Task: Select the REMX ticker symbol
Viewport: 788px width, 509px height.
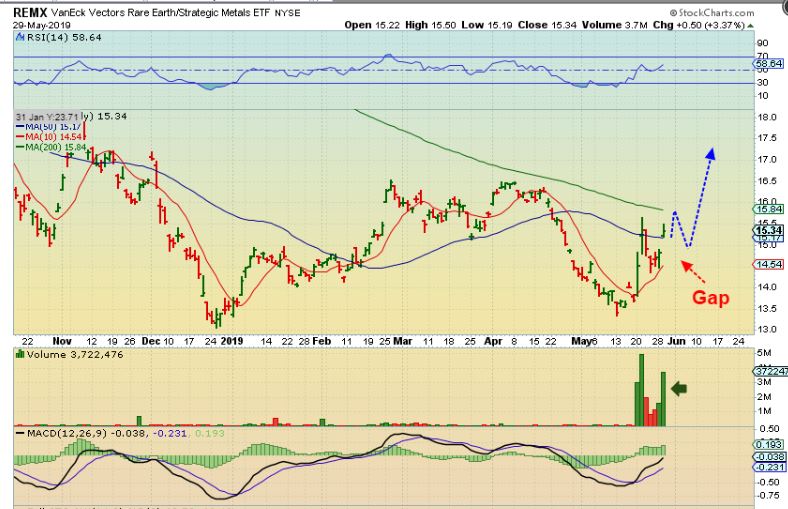Action: [30, 13]
